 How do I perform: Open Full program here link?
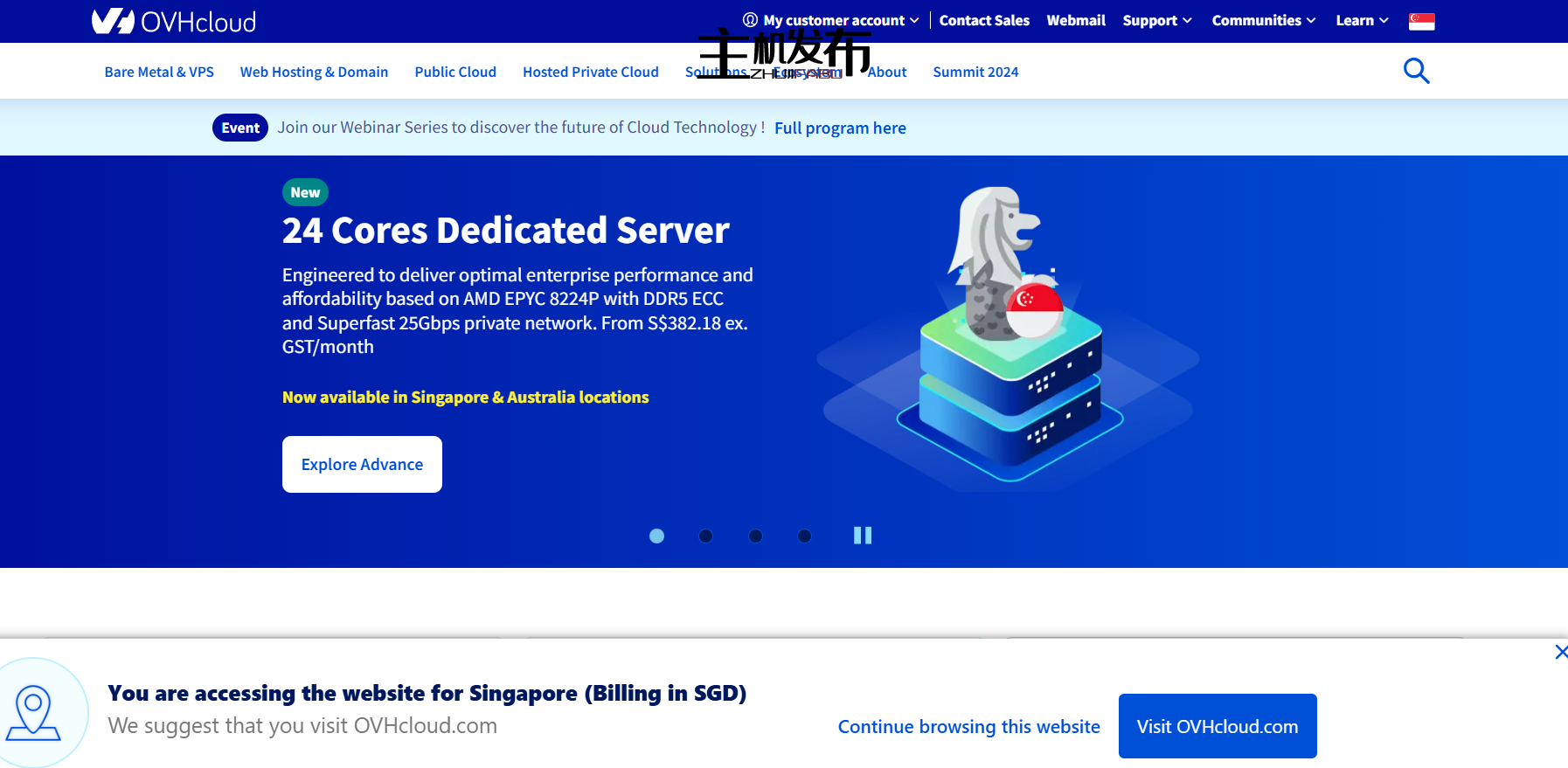tap(840, 128)
